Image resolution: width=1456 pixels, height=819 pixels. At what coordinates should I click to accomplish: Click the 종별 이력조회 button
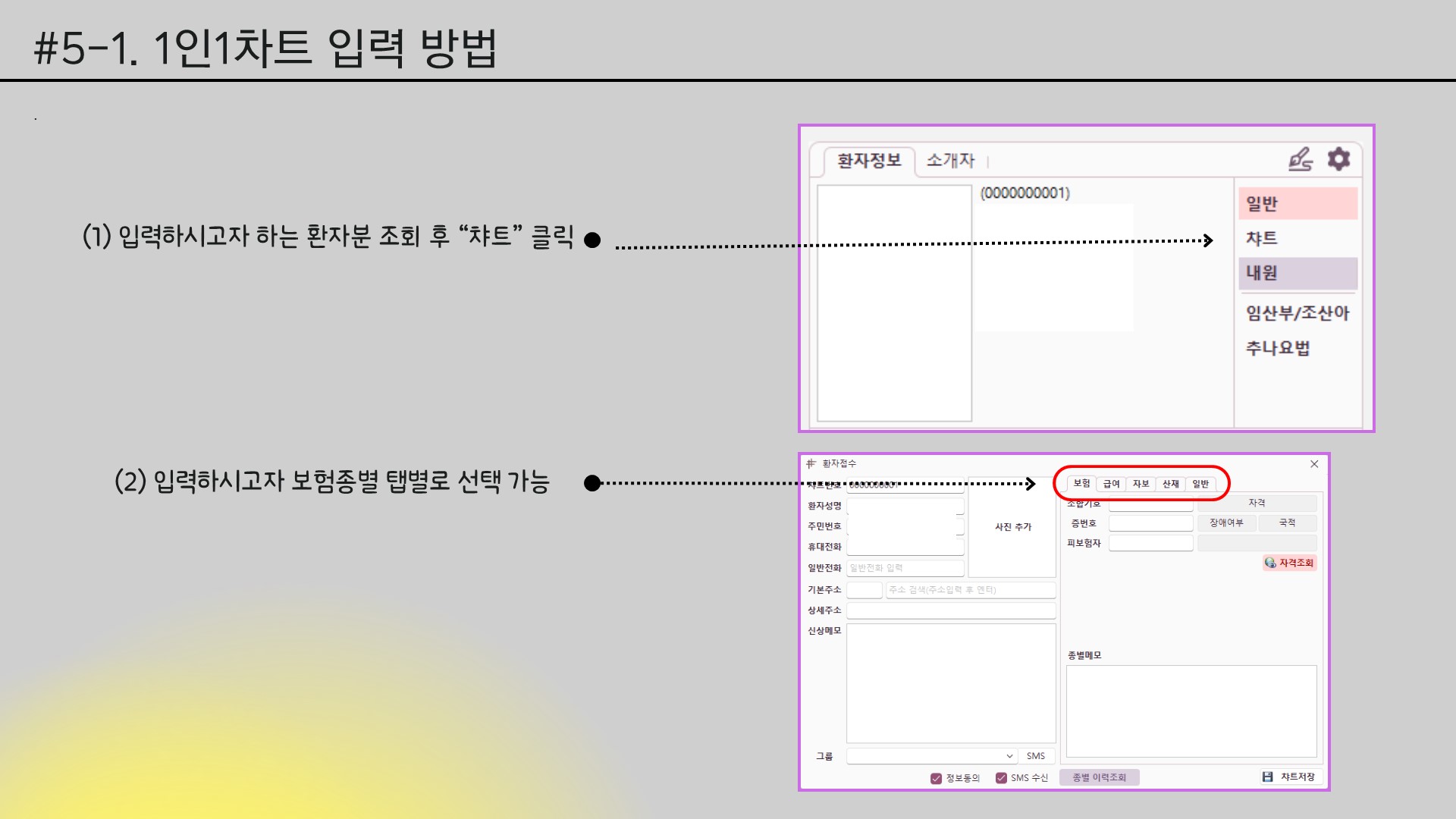pyautogui.click(x=1099, y=777)
